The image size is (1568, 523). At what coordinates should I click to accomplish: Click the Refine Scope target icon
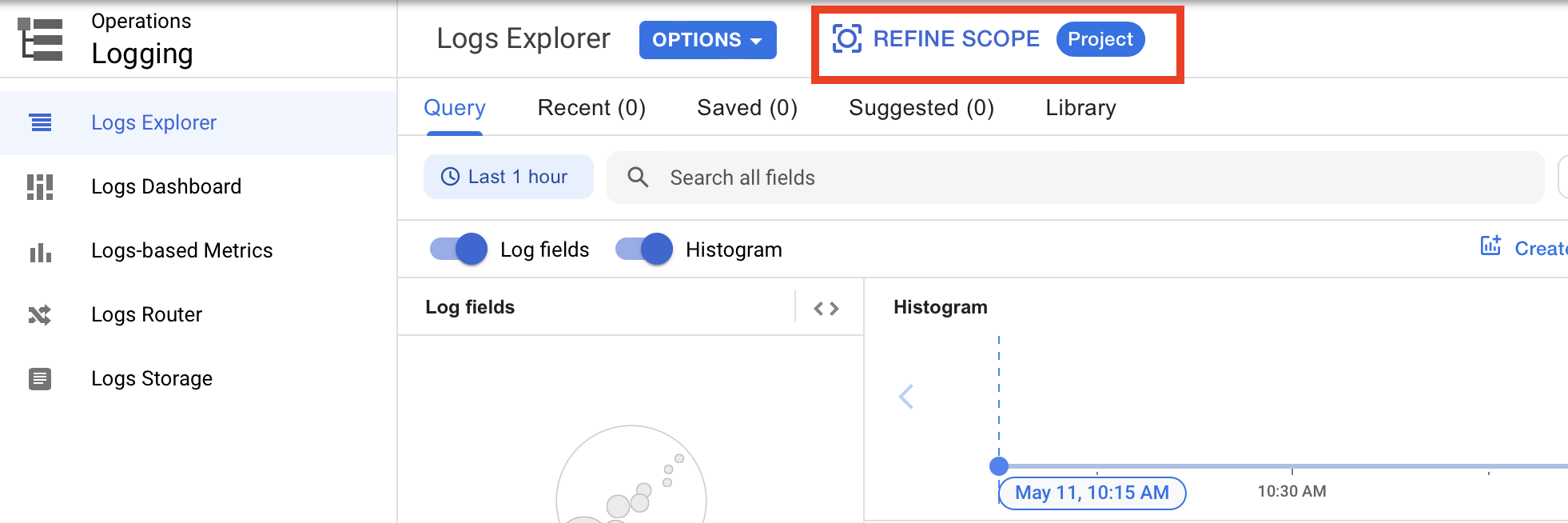(x=847, y=38)
